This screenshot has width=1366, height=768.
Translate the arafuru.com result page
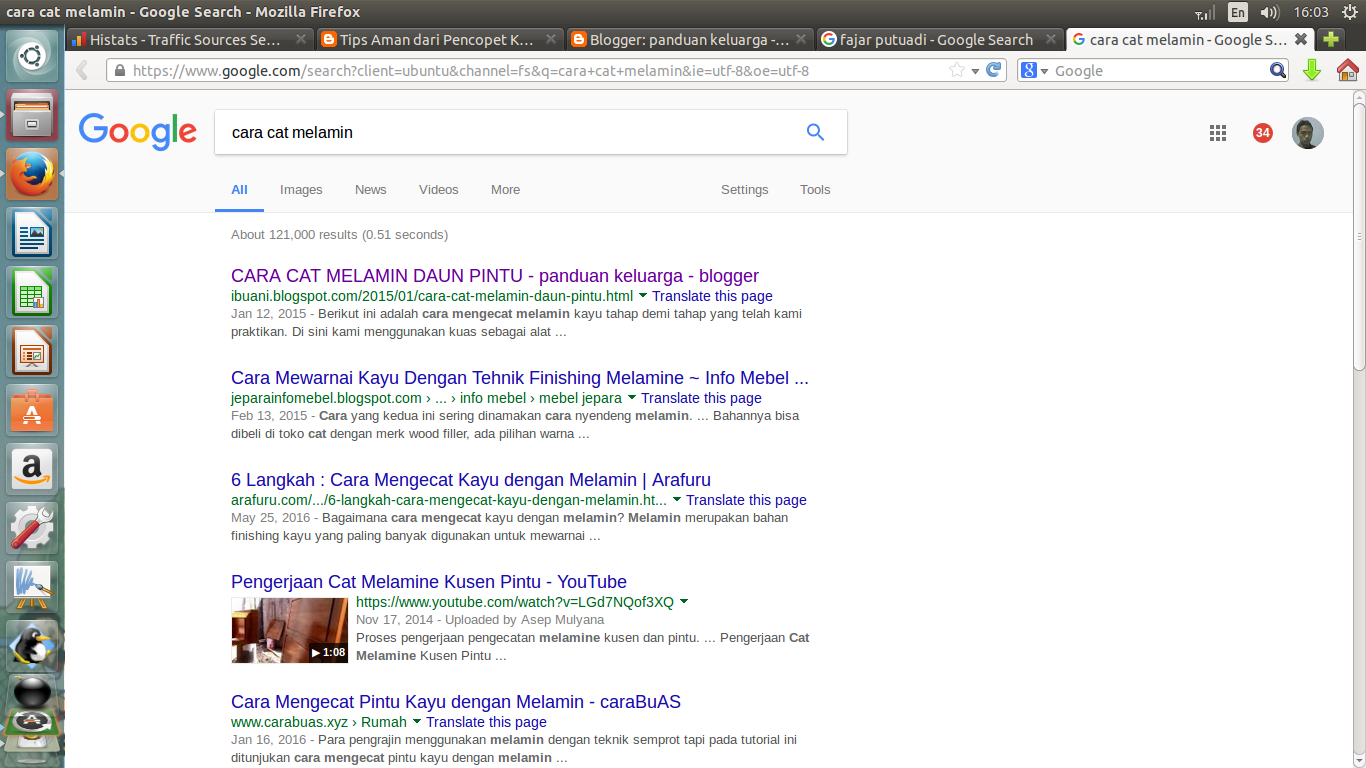pyautogui.click(x=746, y=500)
